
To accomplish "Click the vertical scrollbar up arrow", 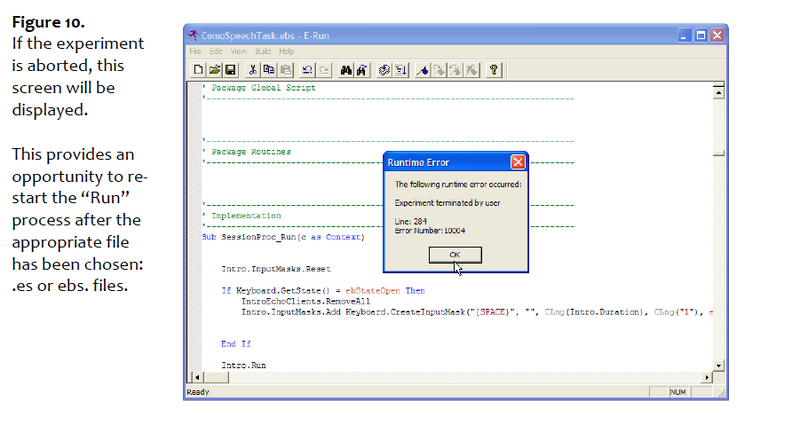I will tap(718, 93).
